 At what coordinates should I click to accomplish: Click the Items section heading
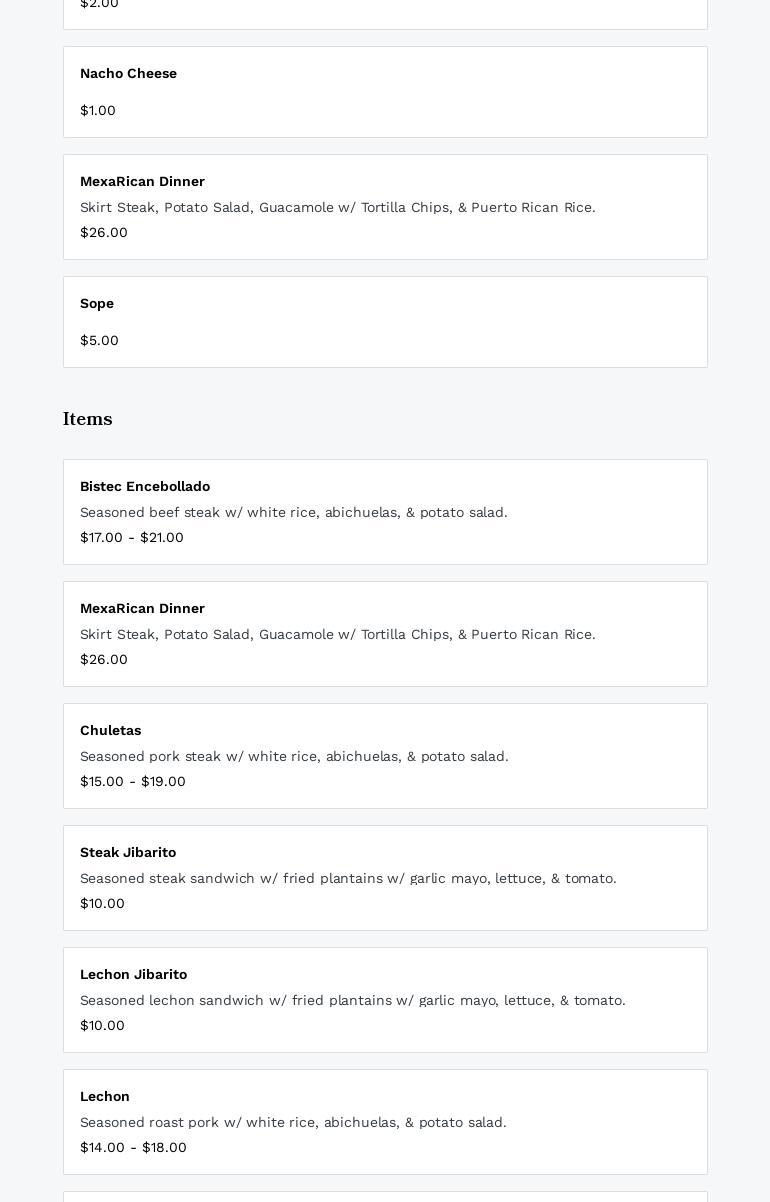tap(88, 419)
